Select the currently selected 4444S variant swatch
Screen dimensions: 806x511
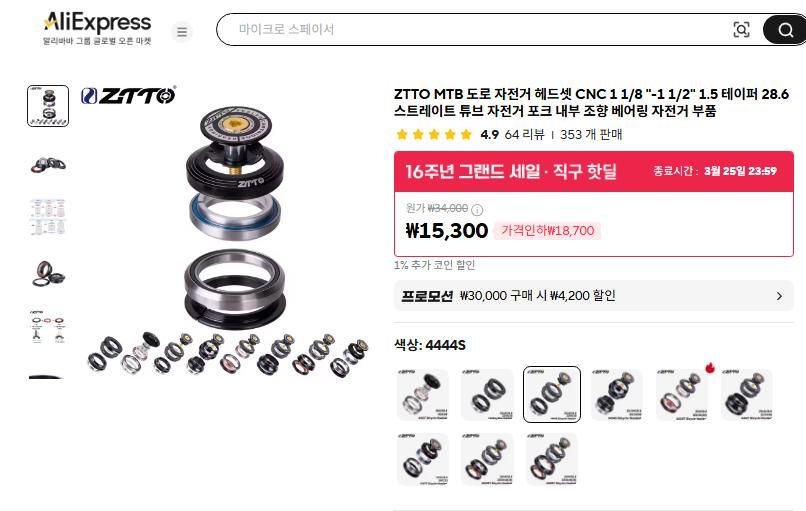point(552,394)
